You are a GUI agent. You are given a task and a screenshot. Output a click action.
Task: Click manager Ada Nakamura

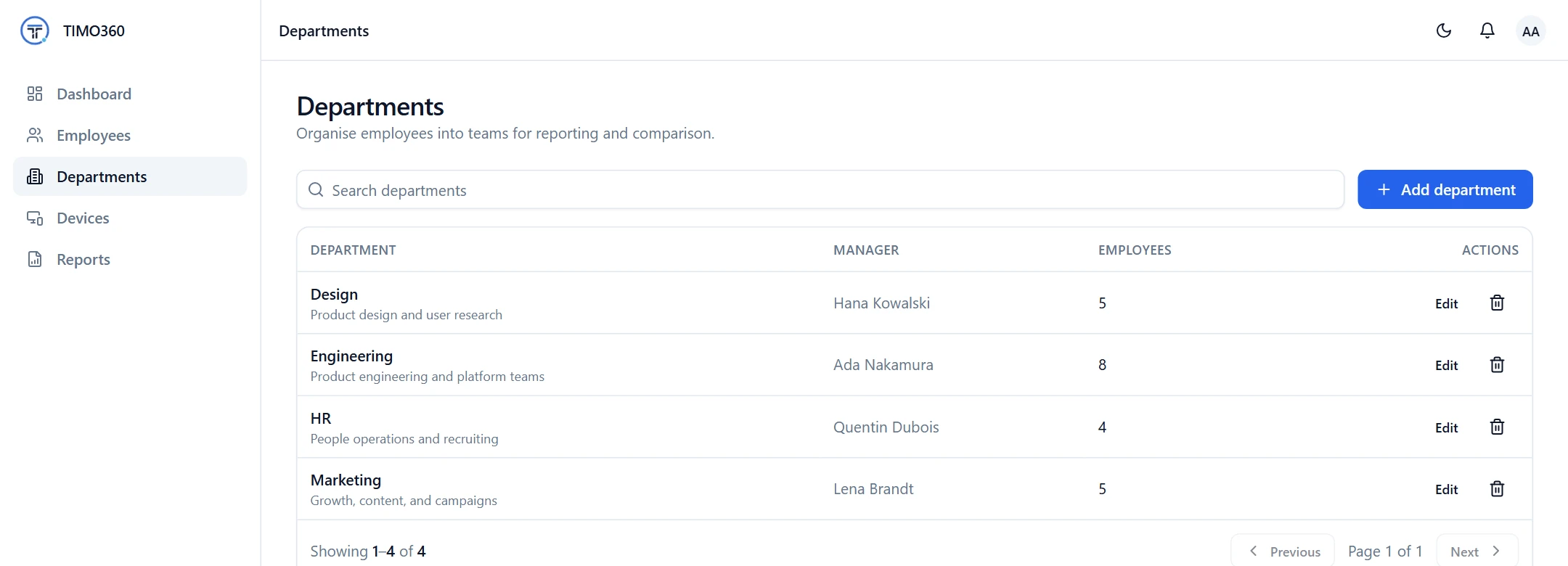883,364
